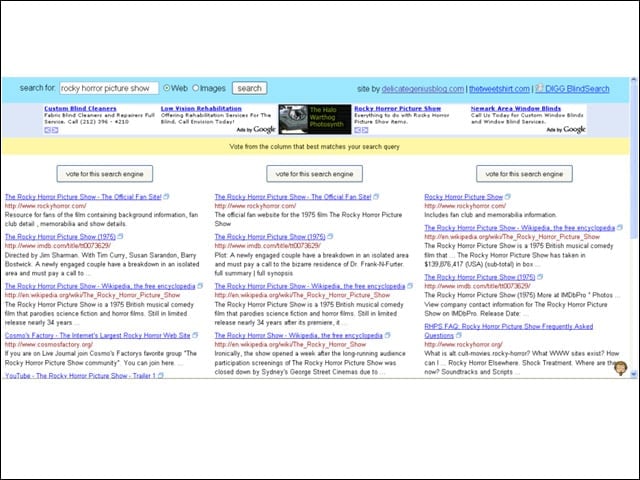Click right column www.rockyhorror.org URL
This screenshot has width=640, height=480.
464,344
